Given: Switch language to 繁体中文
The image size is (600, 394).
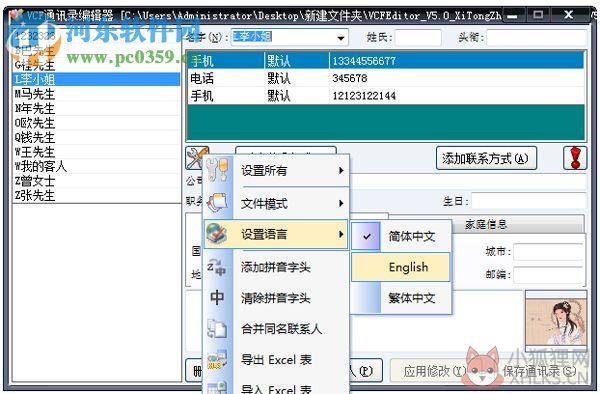Looking at the screenshot, I should (401, 298).
